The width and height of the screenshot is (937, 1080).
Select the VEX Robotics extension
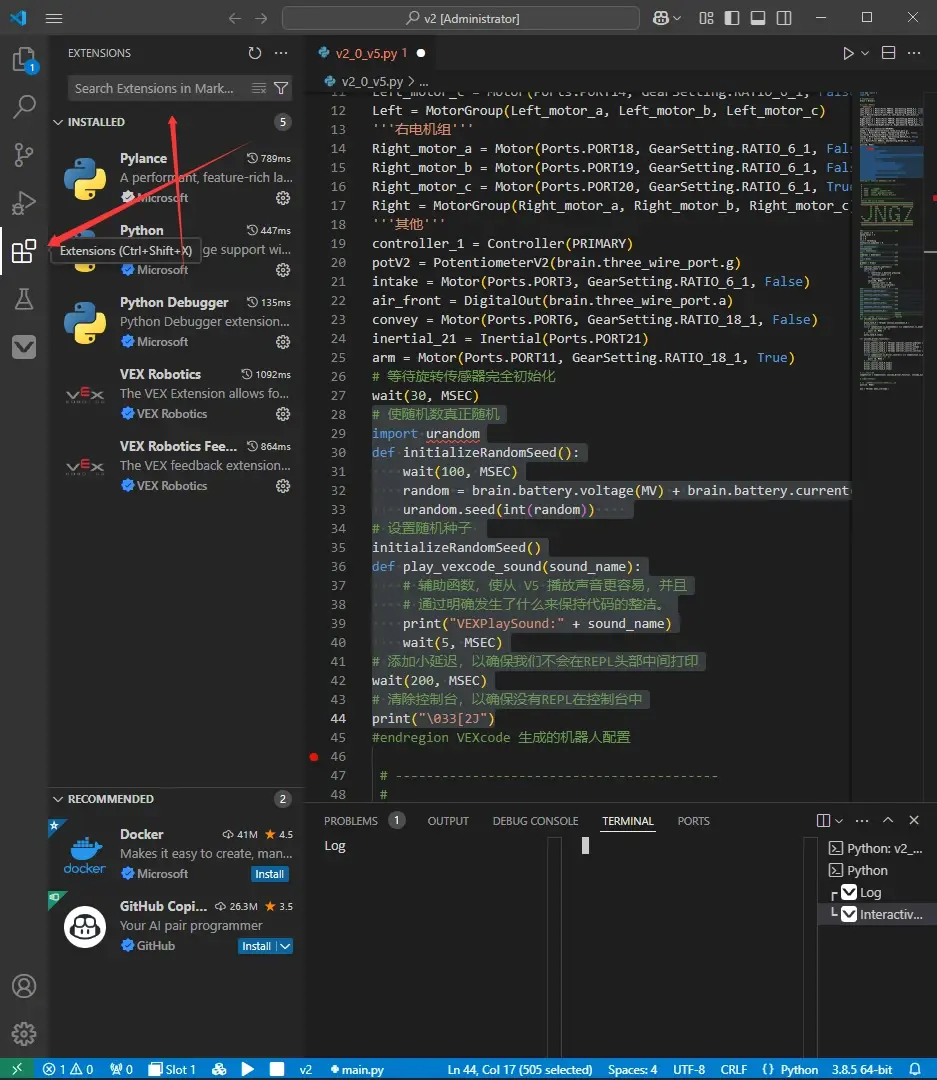(x=176, y=394)
